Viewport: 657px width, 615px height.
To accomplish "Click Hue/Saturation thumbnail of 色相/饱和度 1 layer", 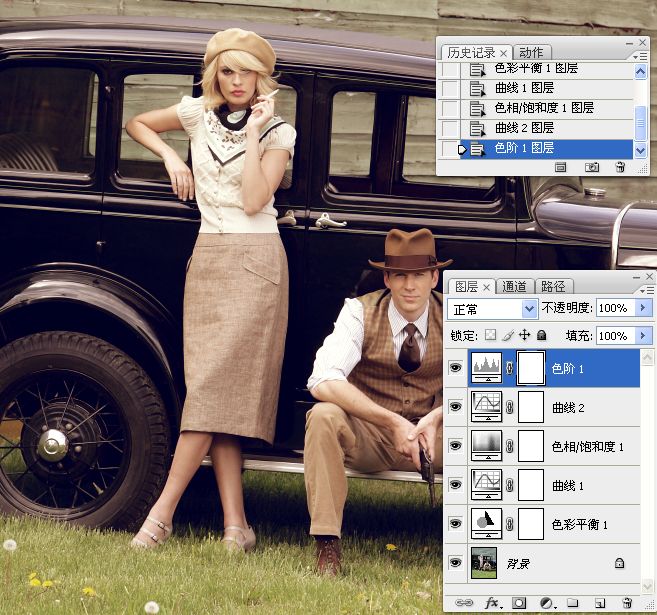I will click(486, 446).
